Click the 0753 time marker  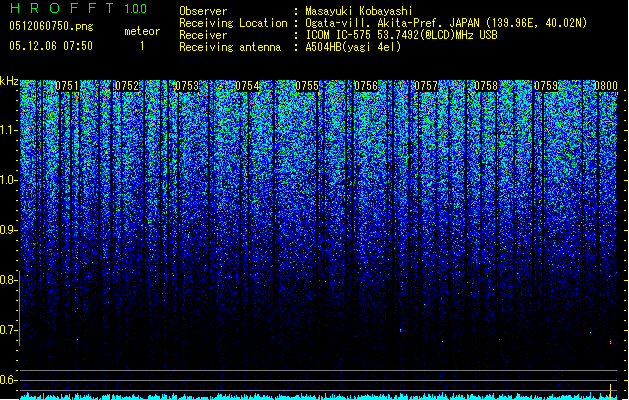187,86
